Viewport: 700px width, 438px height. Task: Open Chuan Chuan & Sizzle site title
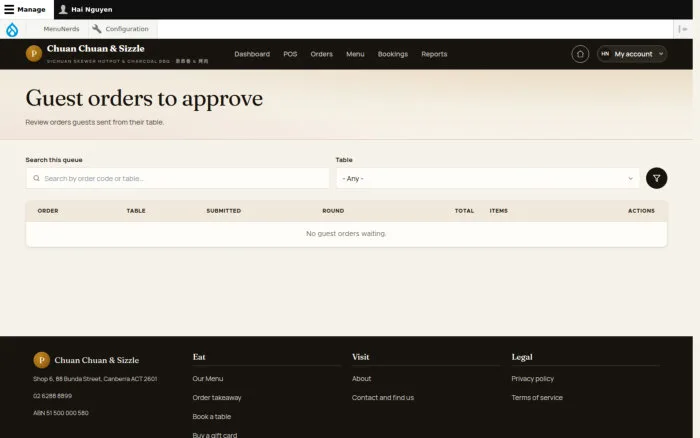(x=96, y=49)
